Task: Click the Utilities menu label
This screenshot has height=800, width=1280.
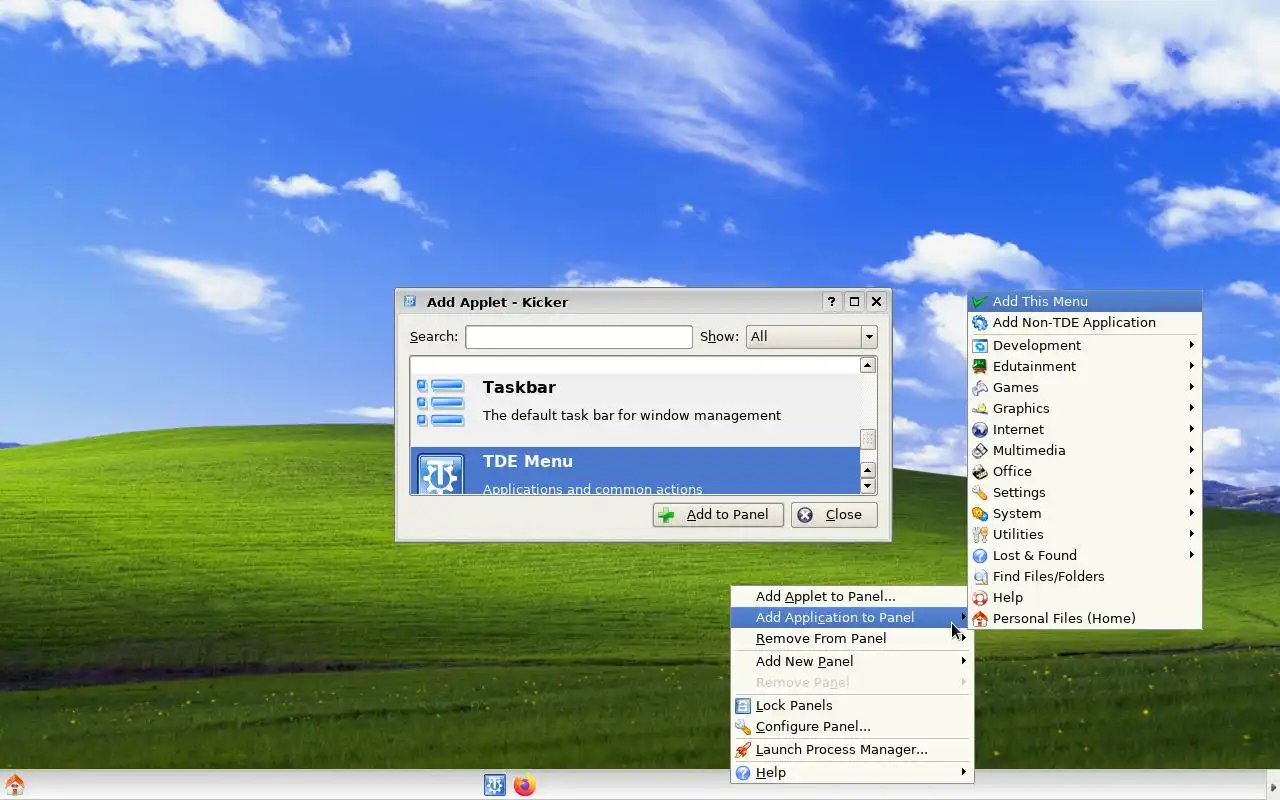Action: [x=1018, y=535]
